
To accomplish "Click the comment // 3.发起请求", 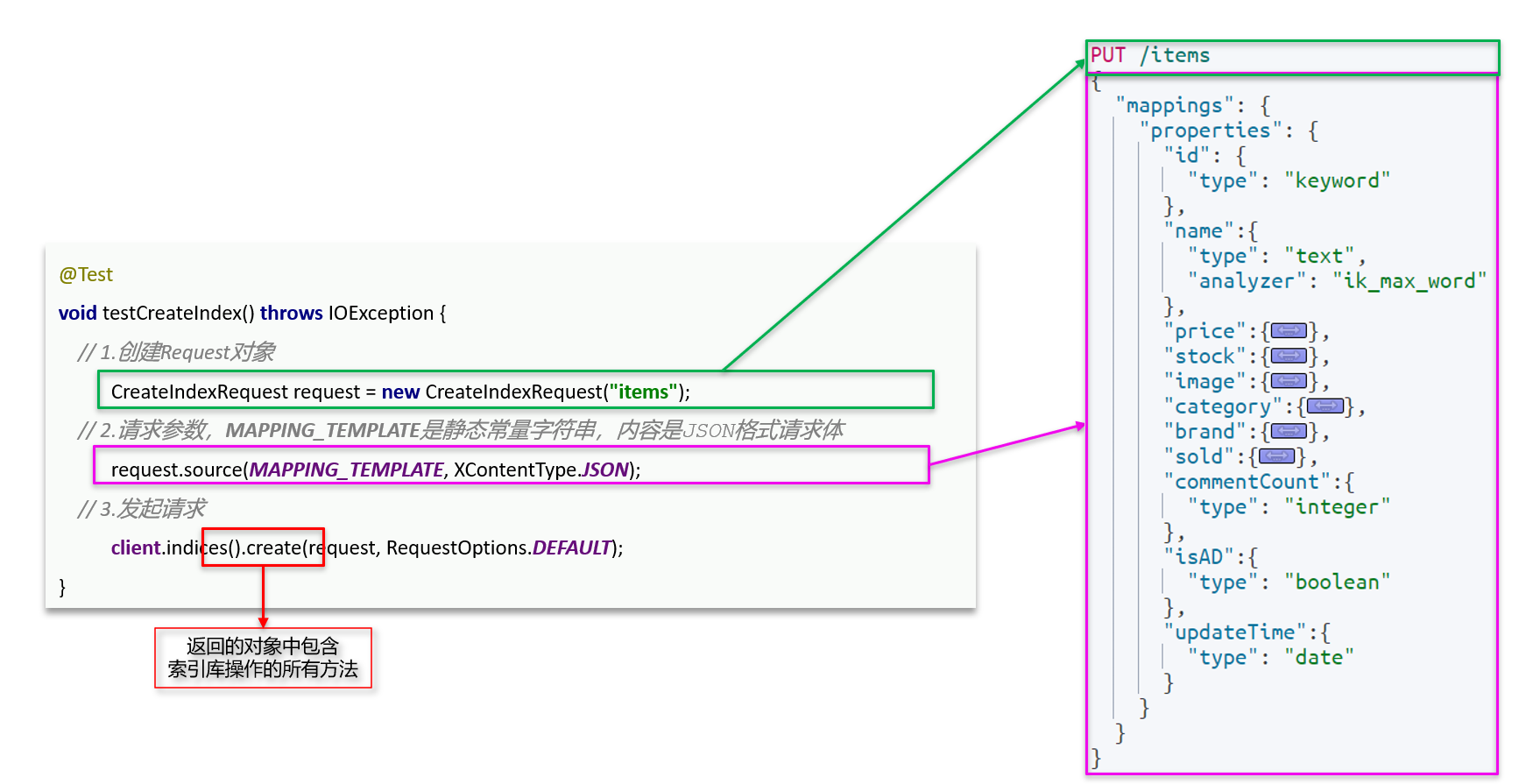I will (x=141, y=509).
